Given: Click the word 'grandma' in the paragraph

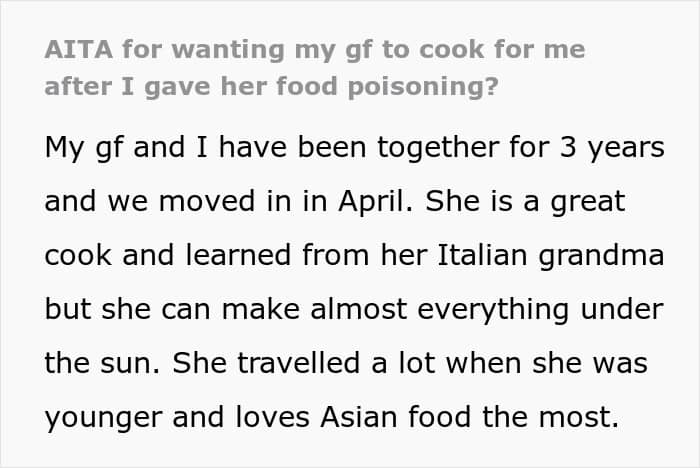Looking at the screenshot, I should tap(601, 256).
